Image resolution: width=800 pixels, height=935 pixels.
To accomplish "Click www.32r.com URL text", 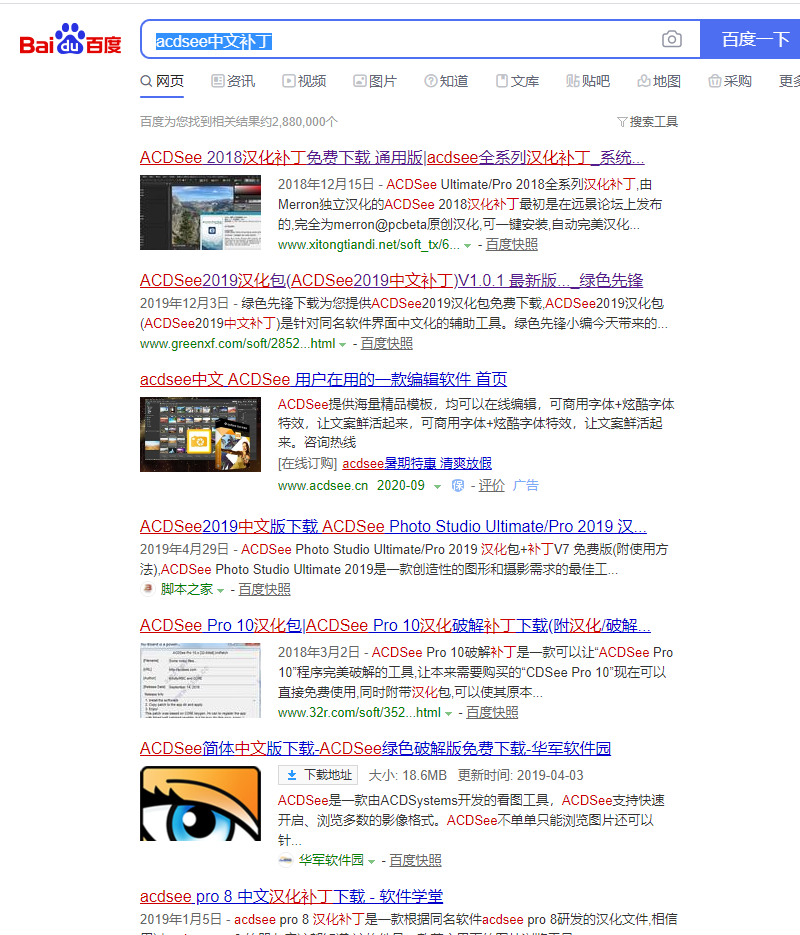I will coord(359,713).
